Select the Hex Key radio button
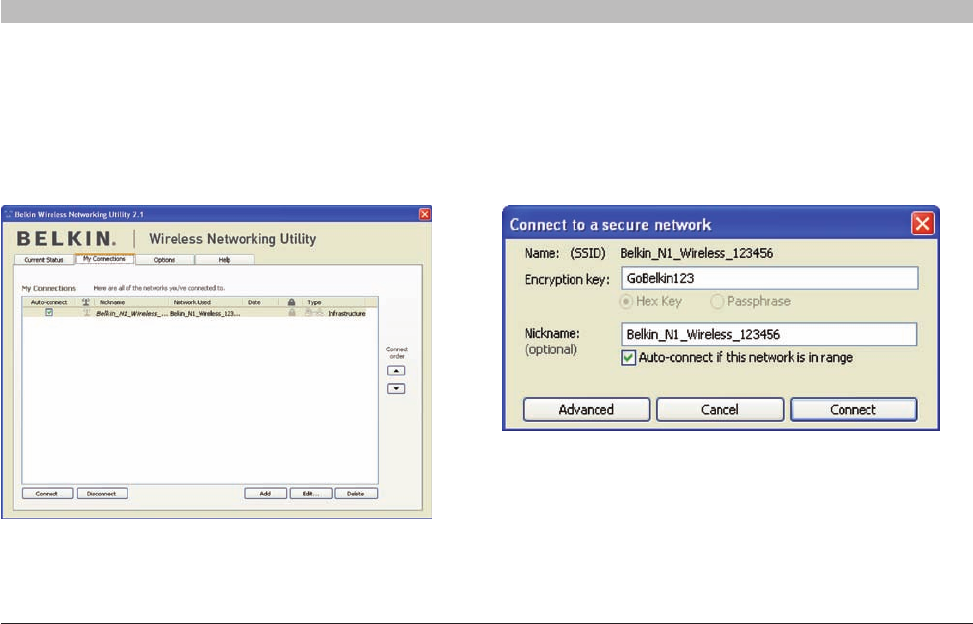This screenshot has height=624, width=973. tap(626, 301)
